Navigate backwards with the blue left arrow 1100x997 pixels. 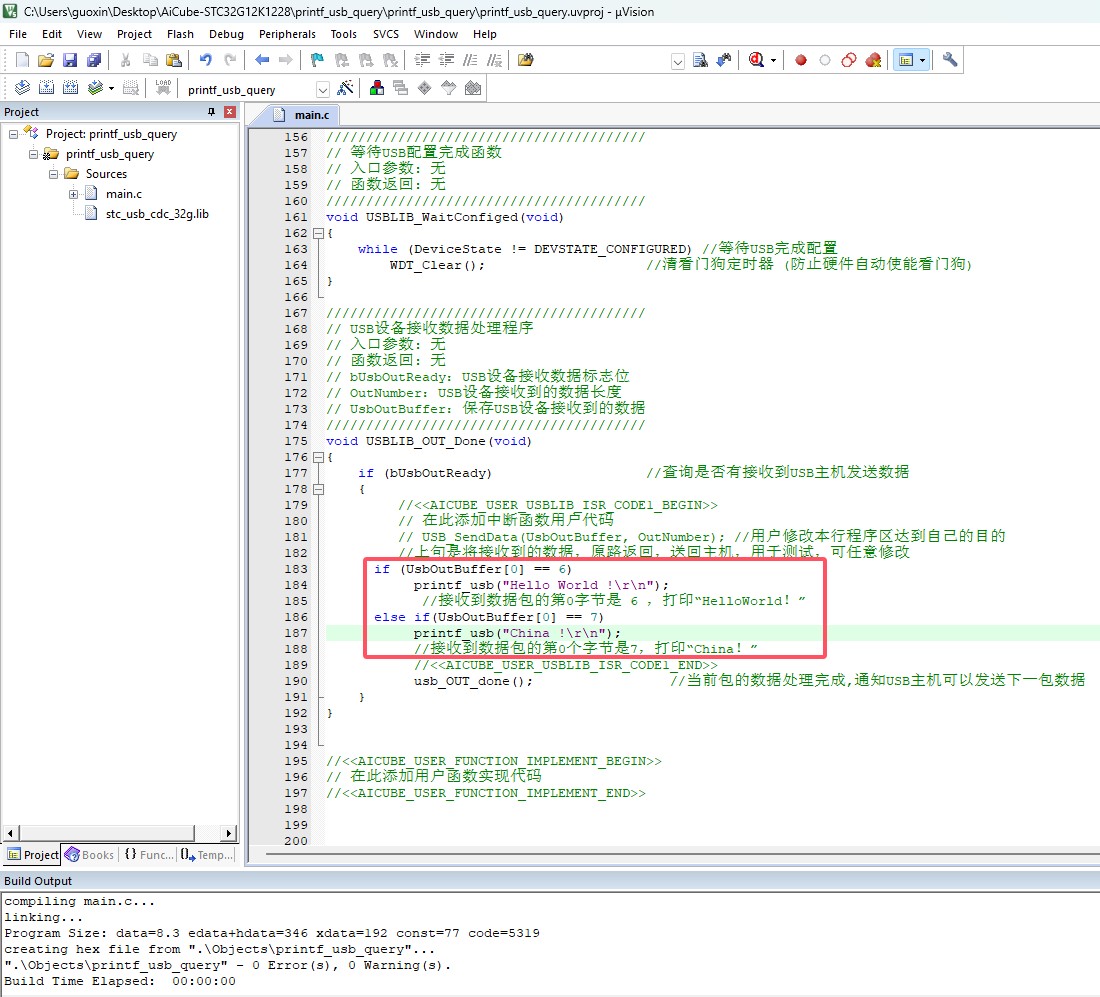262,60
